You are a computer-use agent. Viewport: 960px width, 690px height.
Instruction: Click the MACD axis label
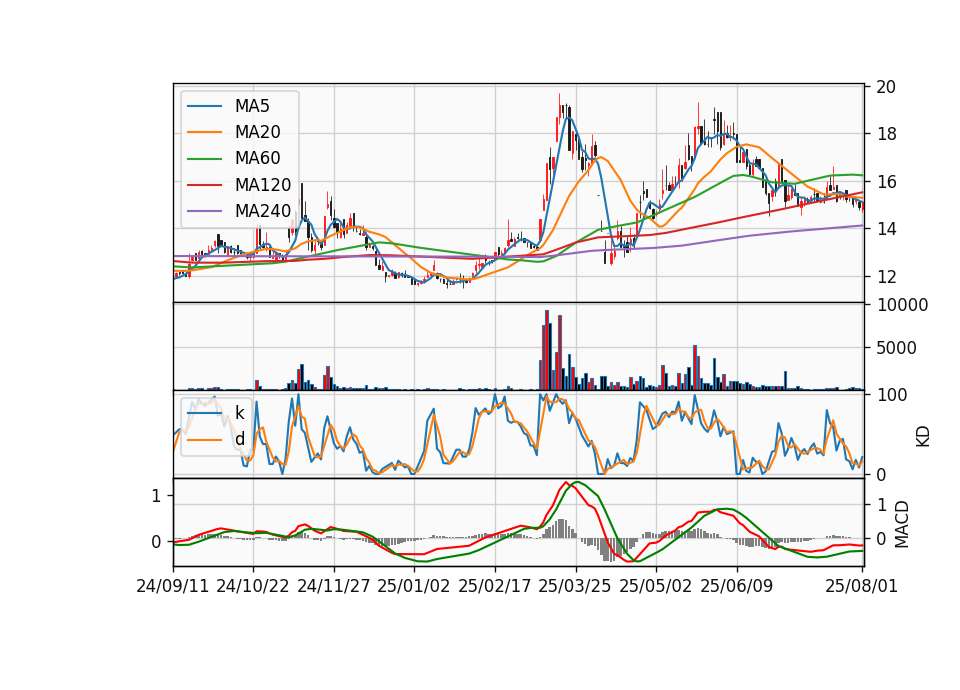(901, 525)
